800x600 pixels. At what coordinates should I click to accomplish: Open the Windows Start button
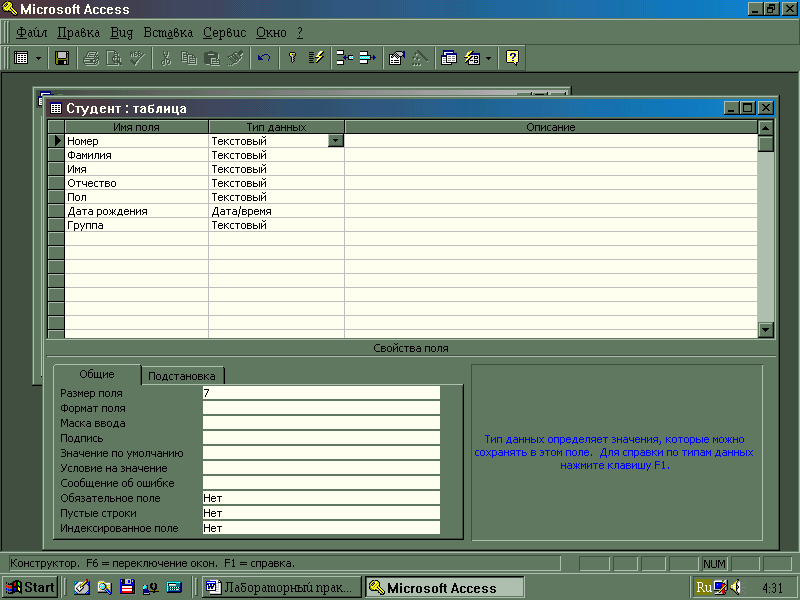(x=30, y=587)
